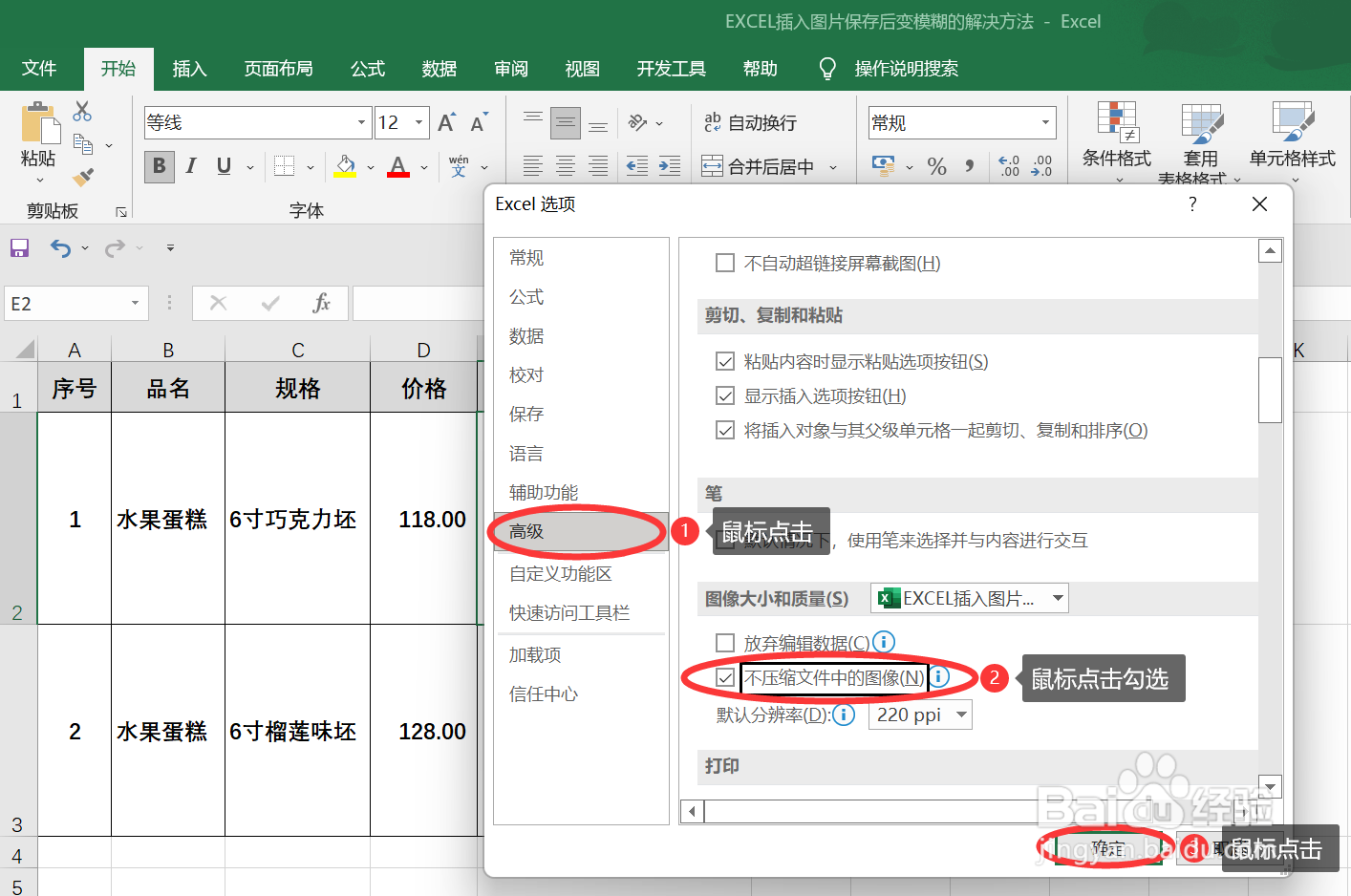
Task: Expand the merge and center dropdown arrow
Action: pyautogui.click(x=833, y=167)
